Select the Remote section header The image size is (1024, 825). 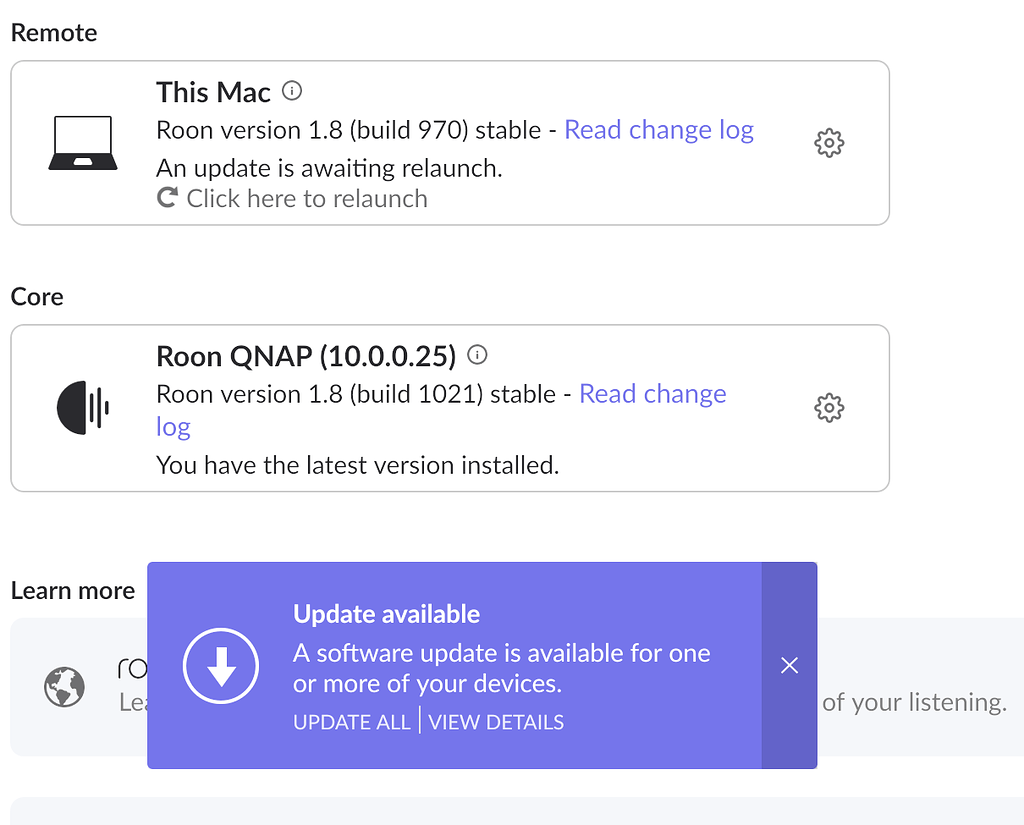tap(53, 32)
